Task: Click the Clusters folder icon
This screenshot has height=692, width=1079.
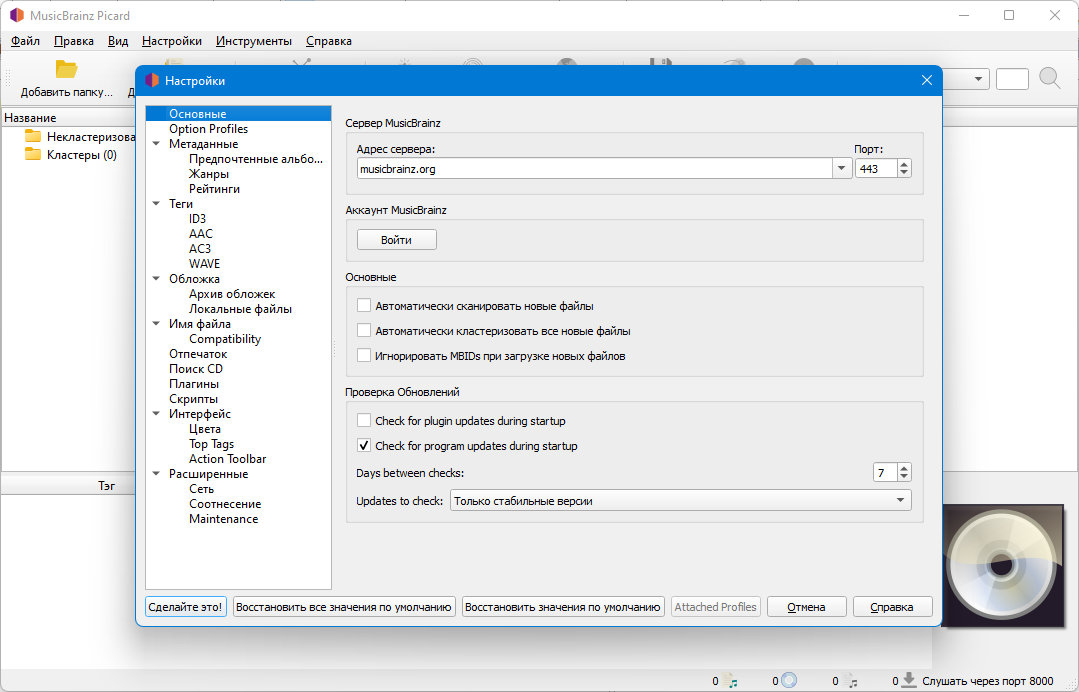Action: (x=32, y=154)
